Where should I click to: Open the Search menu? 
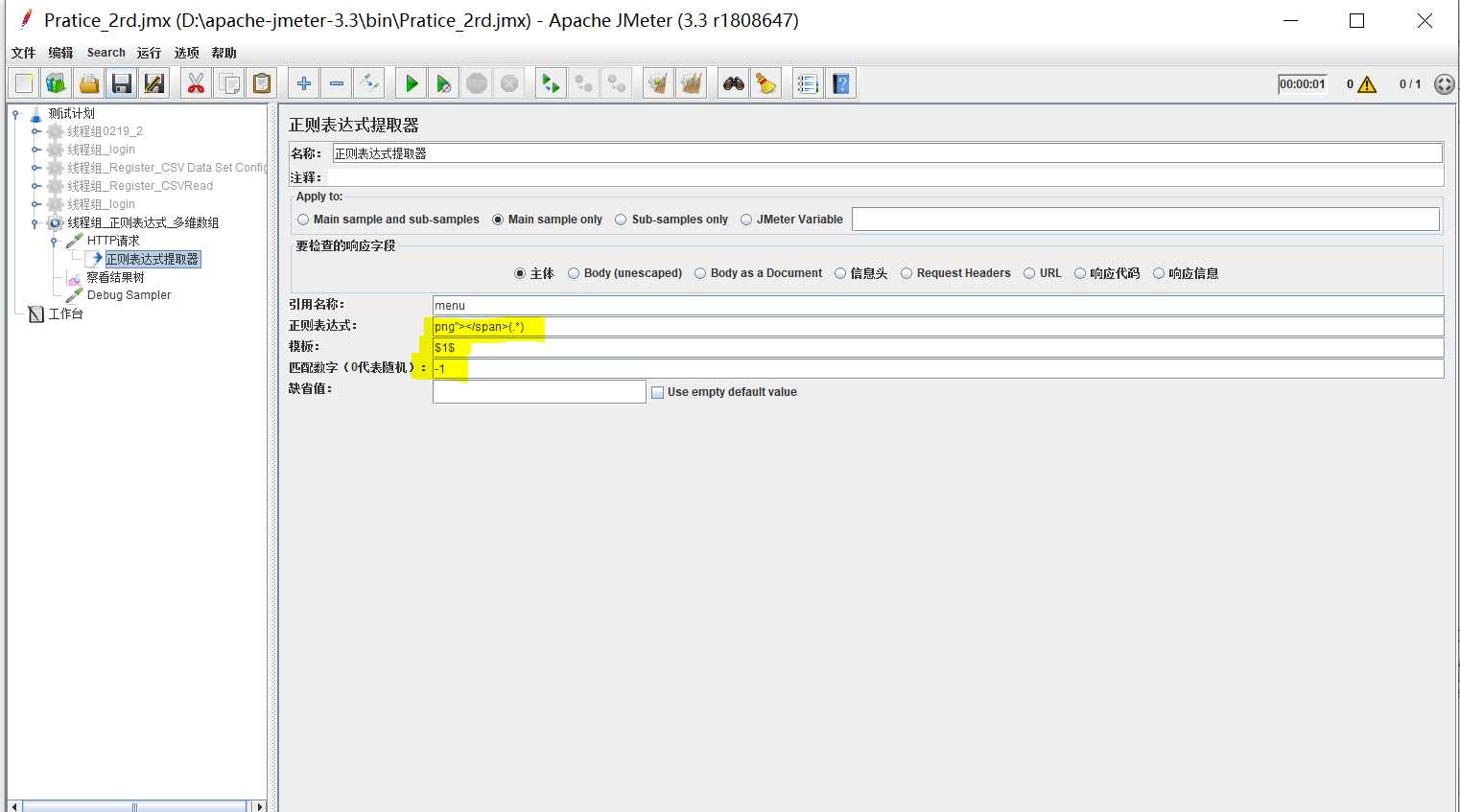pos(106,53)
